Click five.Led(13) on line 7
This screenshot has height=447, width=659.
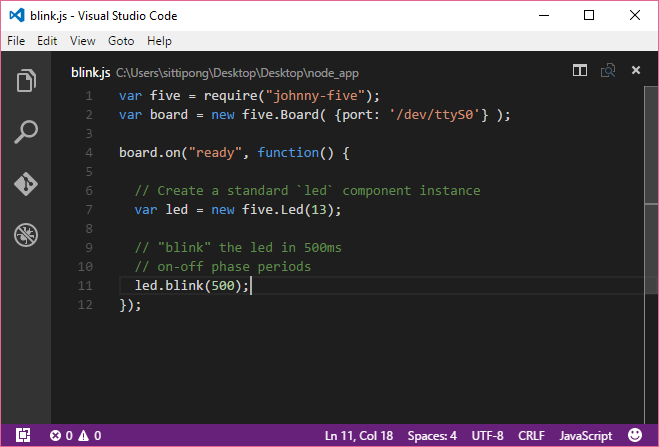(x=287, y=209)
